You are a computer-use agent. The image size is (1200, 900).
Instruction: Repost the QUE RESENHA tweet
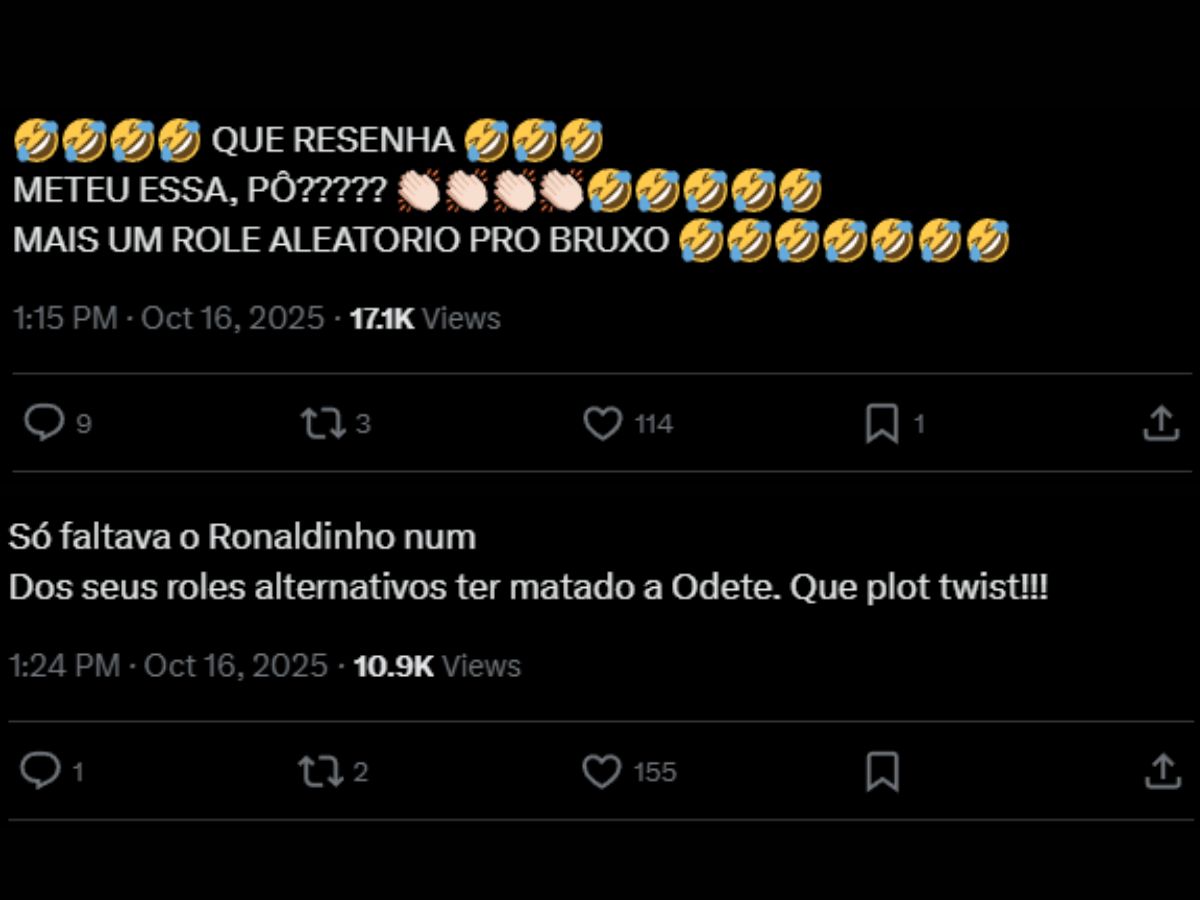point(323,424)
